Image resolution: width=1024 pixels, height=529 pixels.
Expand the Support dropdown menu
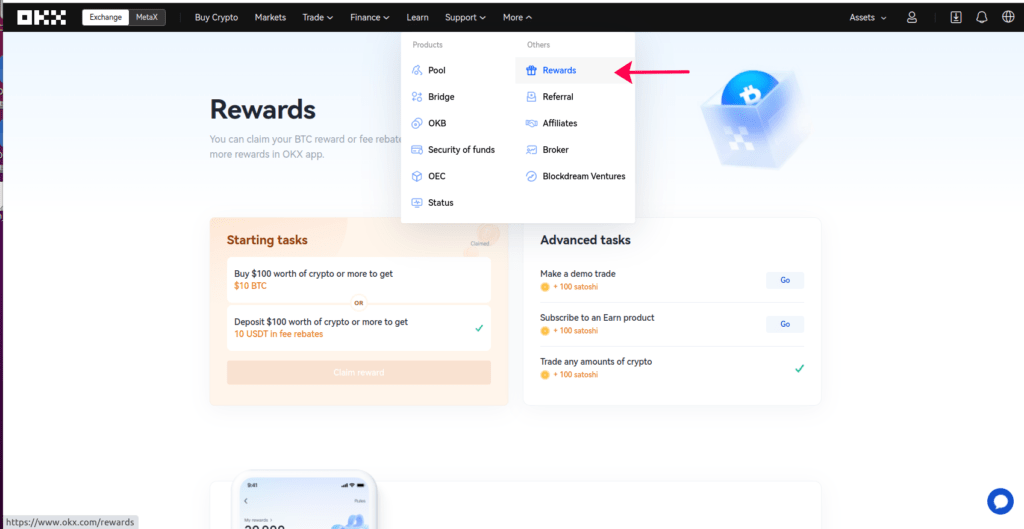pyautogui.click(x=466, y=18)
